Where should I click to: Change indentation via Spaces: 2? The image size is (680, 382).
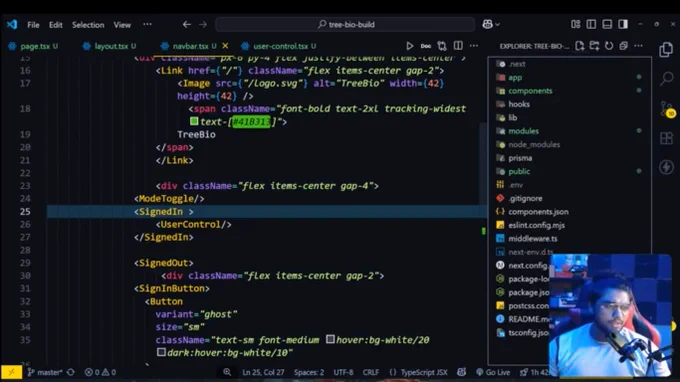(309, 372)
